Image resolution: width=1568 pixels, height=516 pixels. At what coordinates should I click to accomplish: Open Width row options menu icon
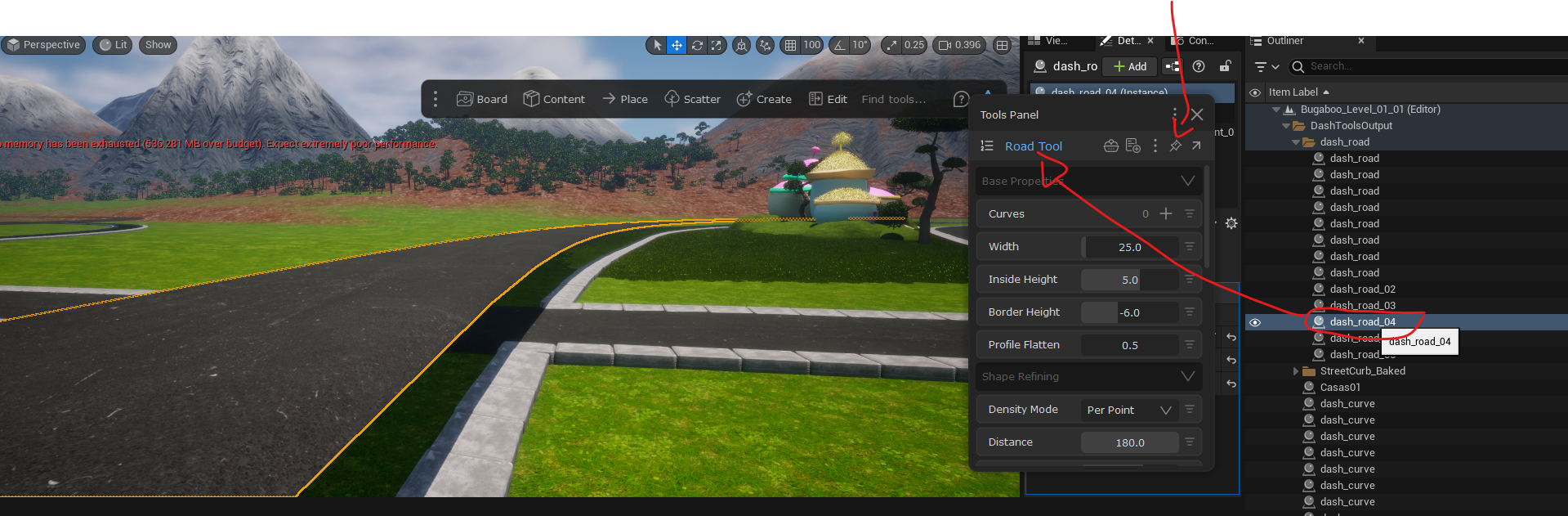point(1190,246)
